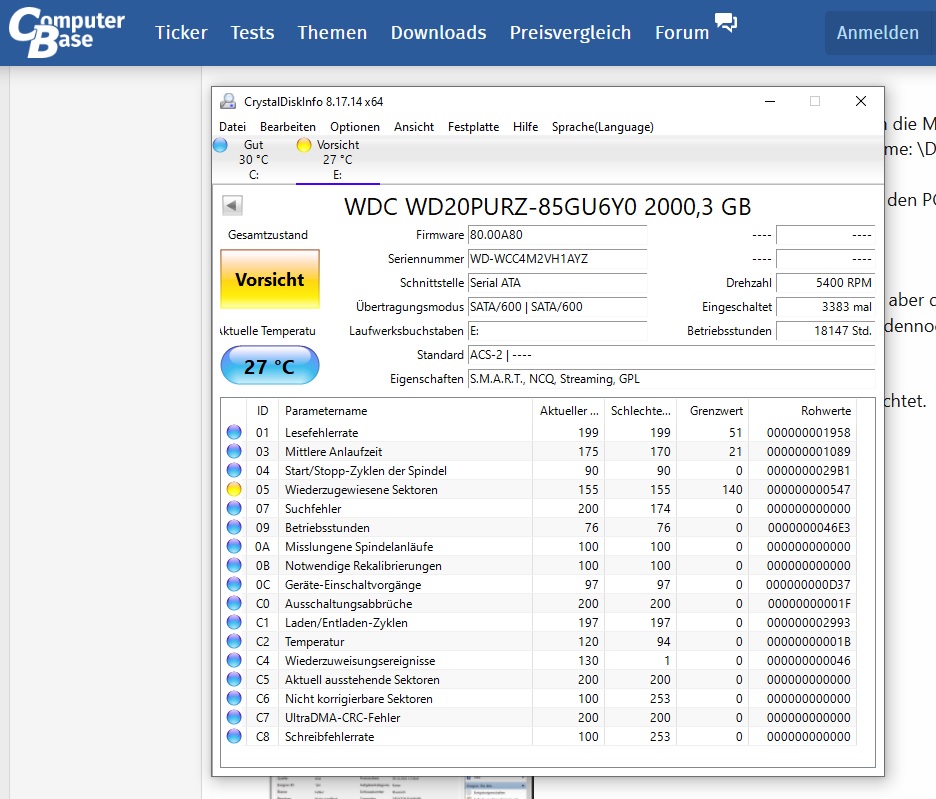Open the Optionen menu
936x799 pixels.
355,127
